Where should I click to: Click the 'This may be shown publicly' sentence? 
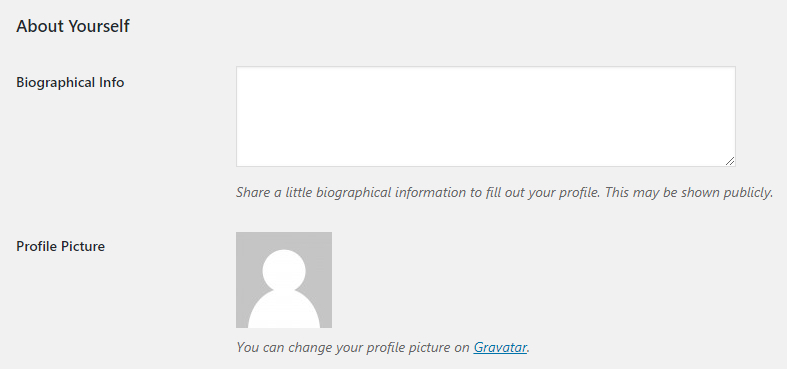(x=689, y=193)
